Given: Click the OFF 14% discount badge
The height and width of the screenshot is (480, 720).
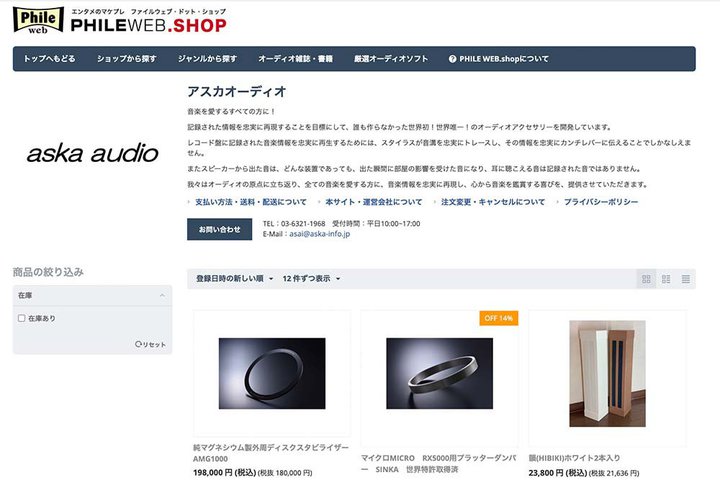Looking at the screenshot, I should 499,318.
